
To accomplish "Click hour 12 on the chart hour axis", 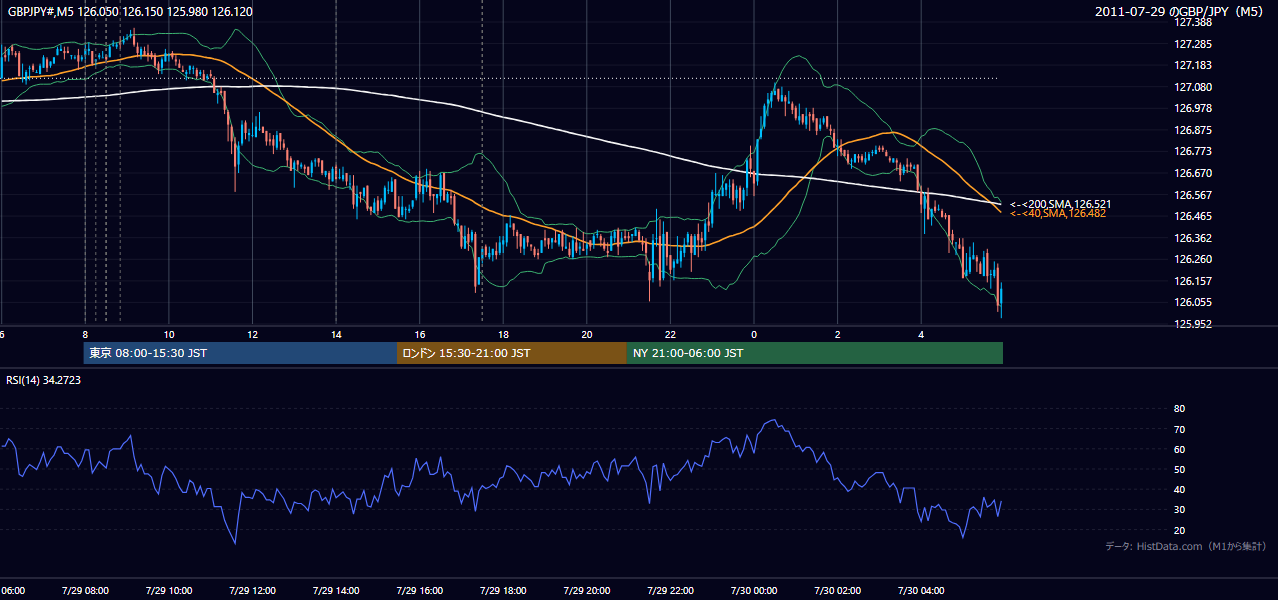I will [x=253, y=334].
